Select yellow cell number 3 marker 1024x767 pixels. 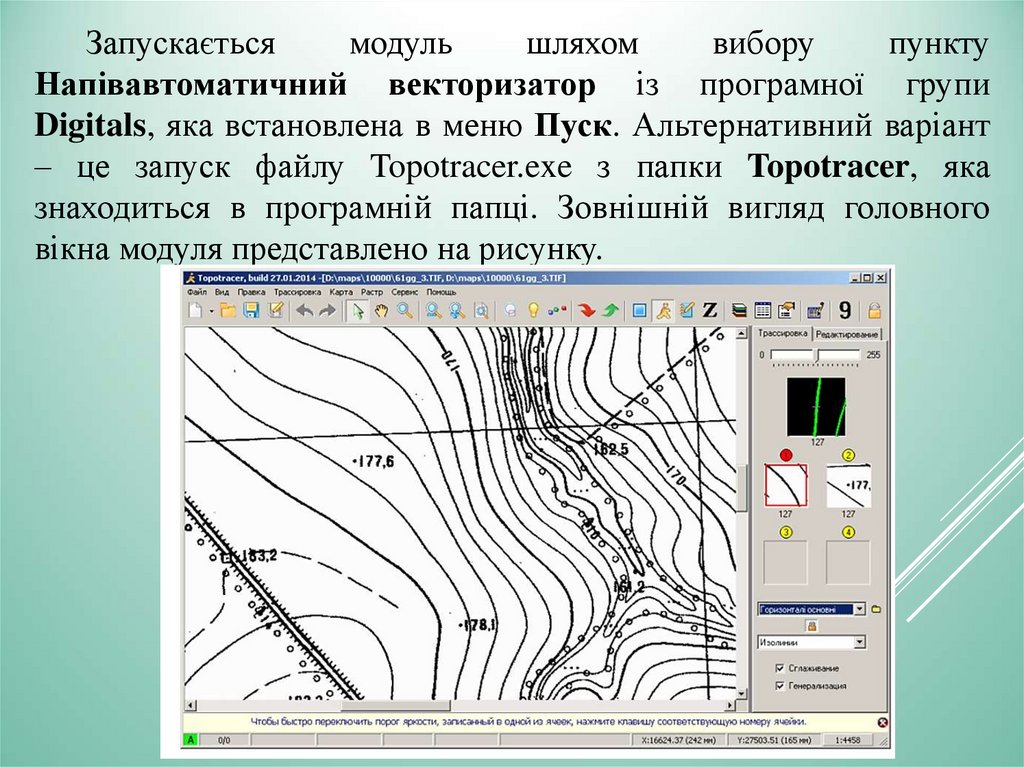tap(786, 532)
